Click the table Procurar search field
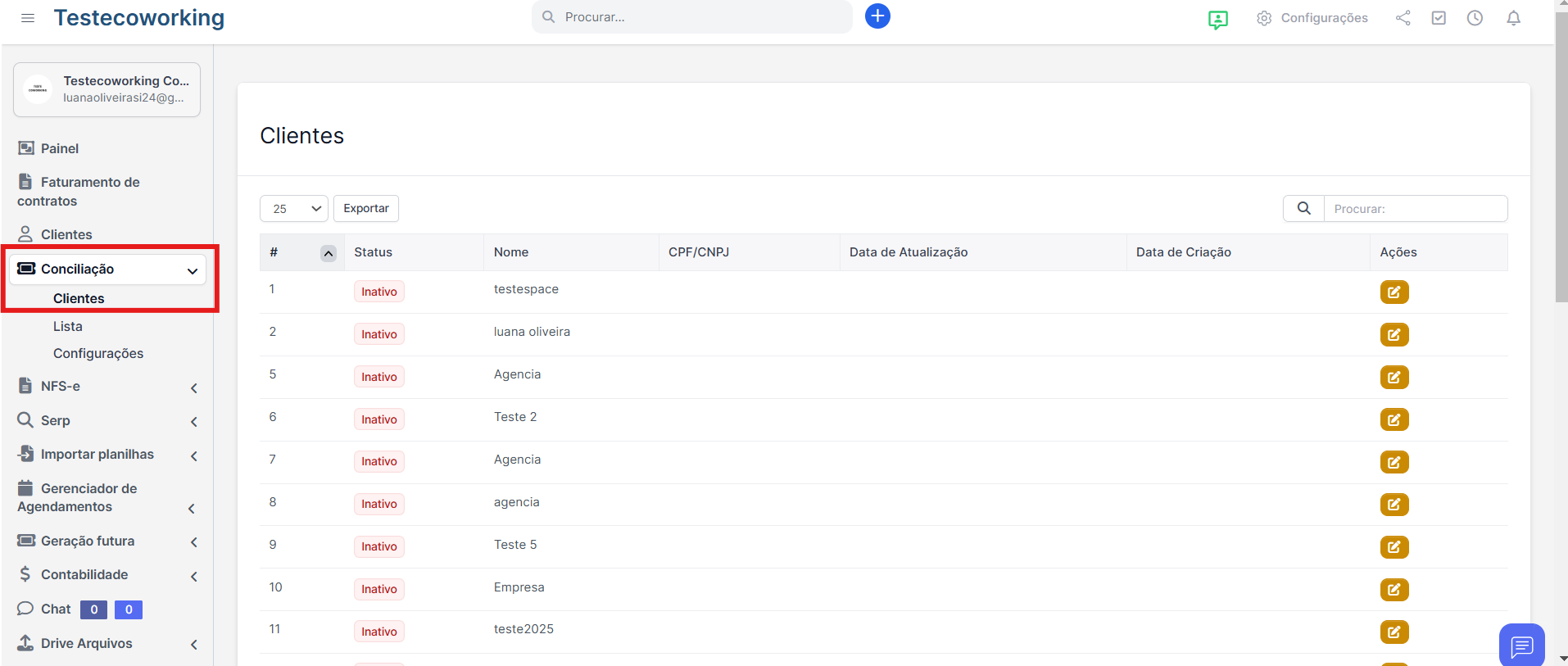 coord(1415,209)
